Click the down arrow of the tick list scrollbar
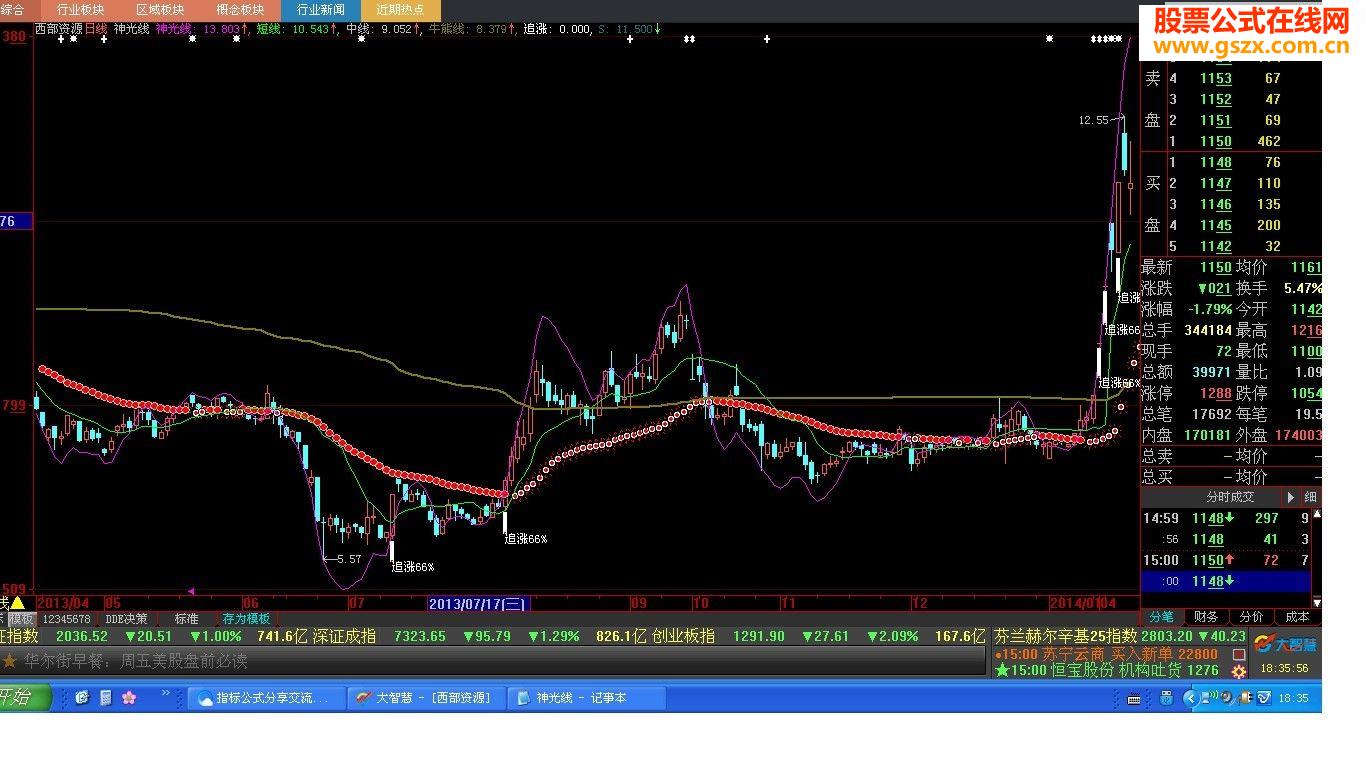Screen dimensions: 1366x768 [1317, 603]
